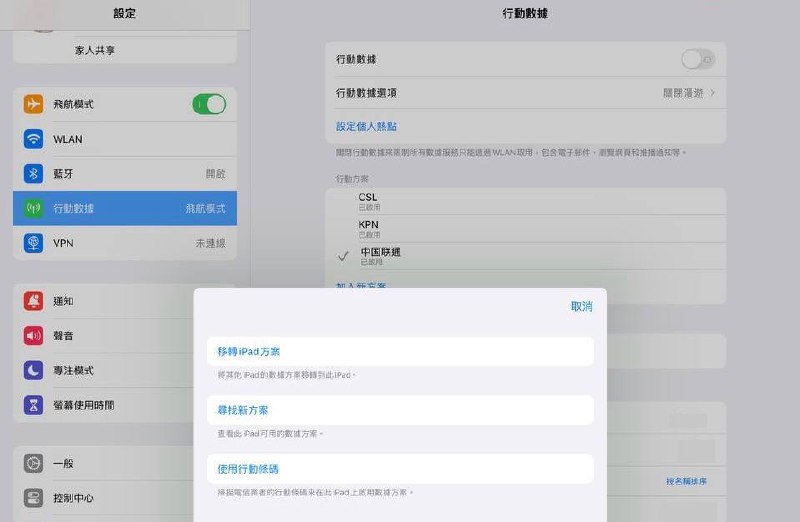Select the KPN cellular plan

point(526,229)
